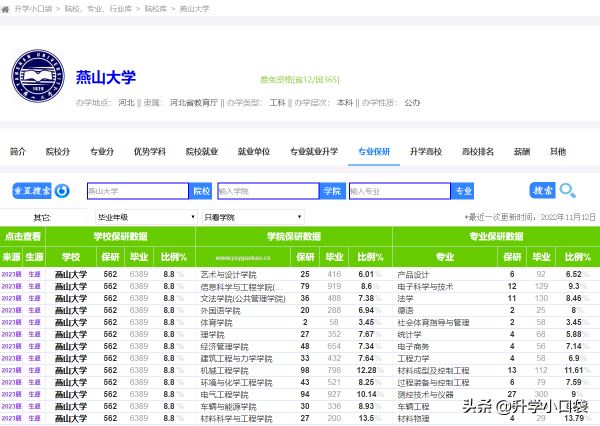The width and height of the screenshot is (600, 426).
Task: Click 生源 link in 体育学院 row
Action: pyautogui.click(x=34, y=322)
